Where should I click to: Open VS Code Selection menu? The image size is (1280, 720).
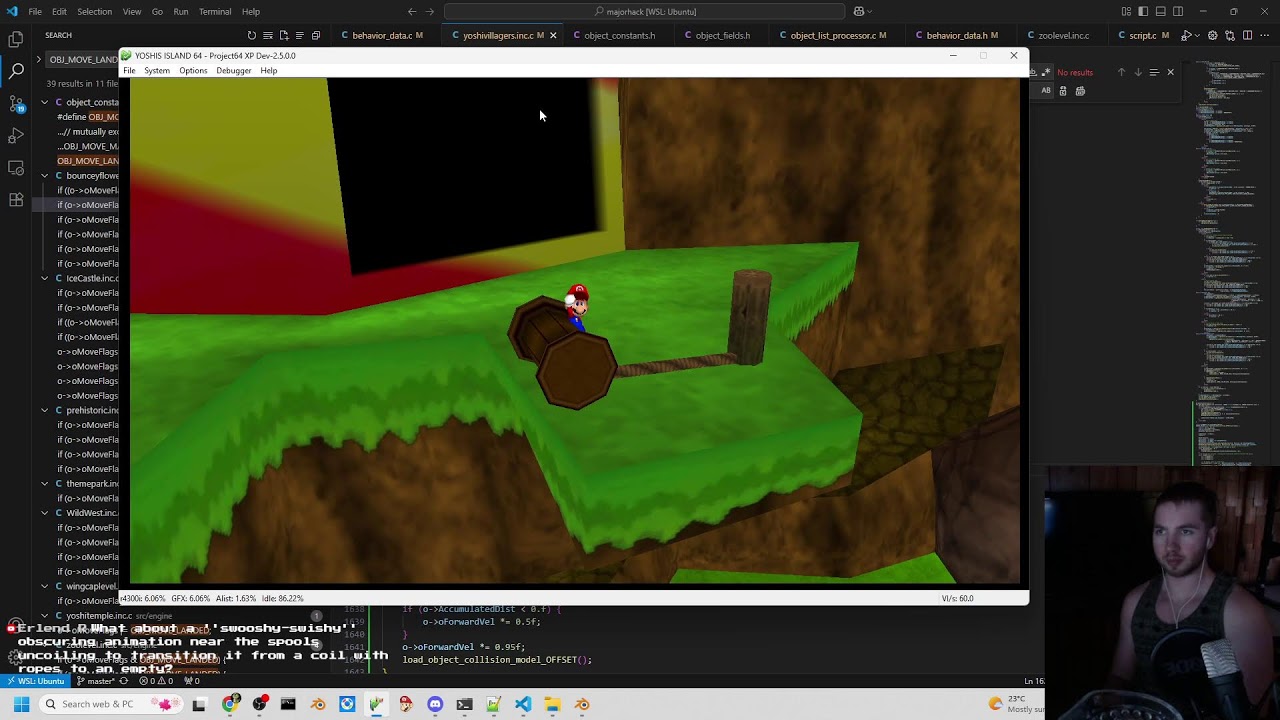click(x=94, y=11)
